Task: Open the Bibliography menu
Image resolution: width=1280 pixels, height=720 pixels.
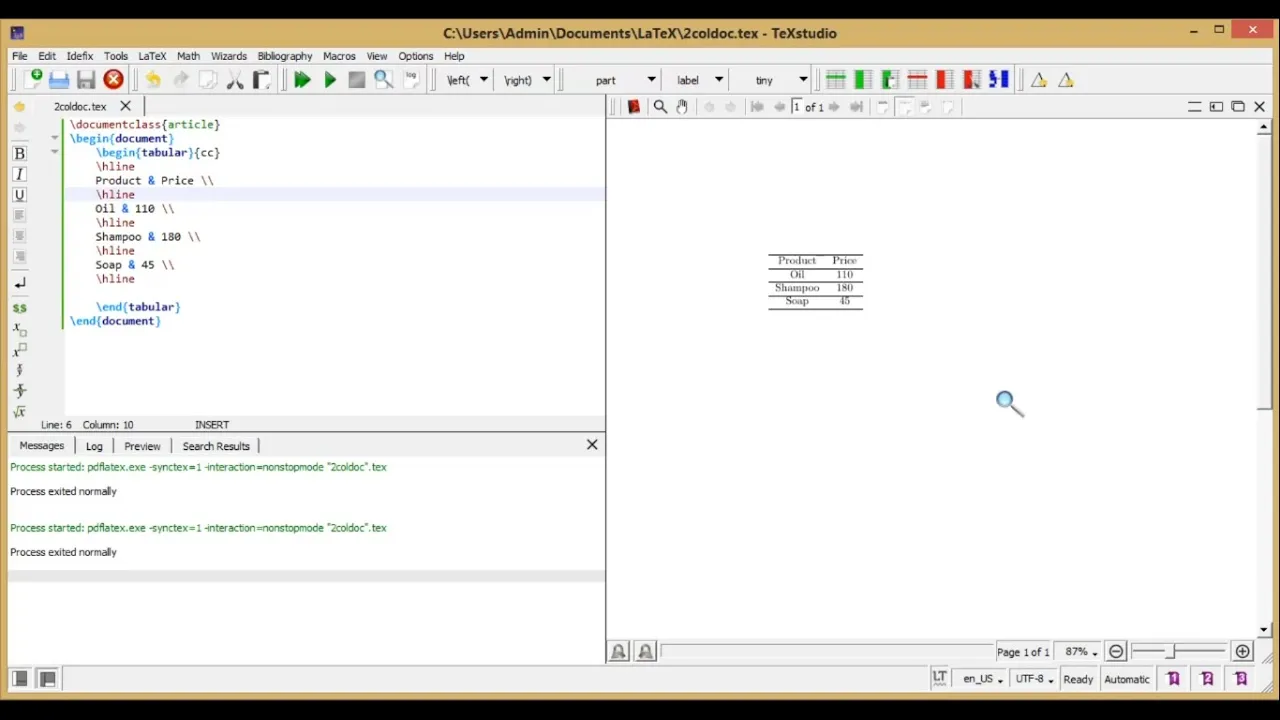Action: point(285,56)
